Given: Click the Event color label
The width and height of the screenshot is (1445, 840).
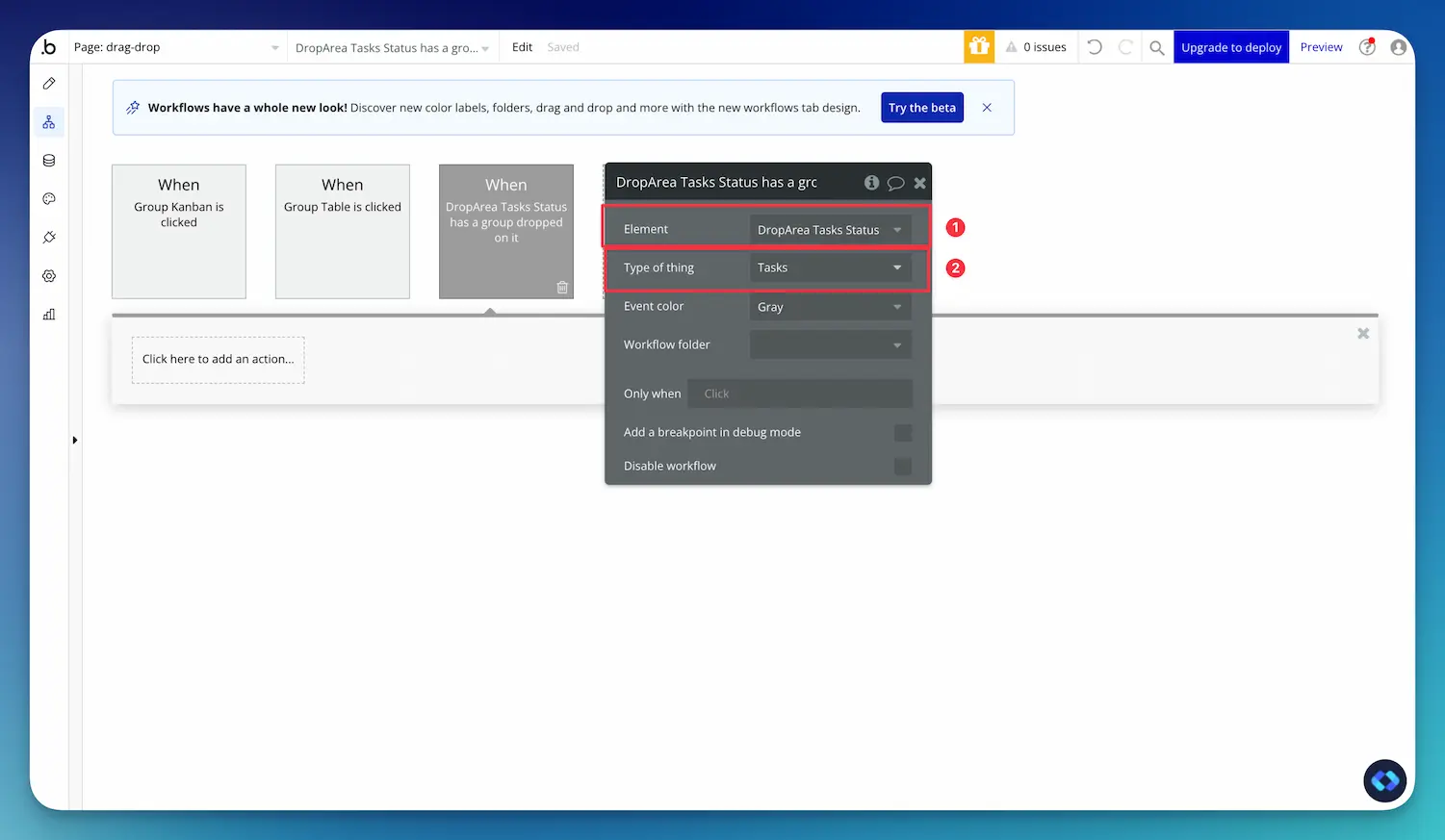Looking at the screenshot, I should point(654,306).
